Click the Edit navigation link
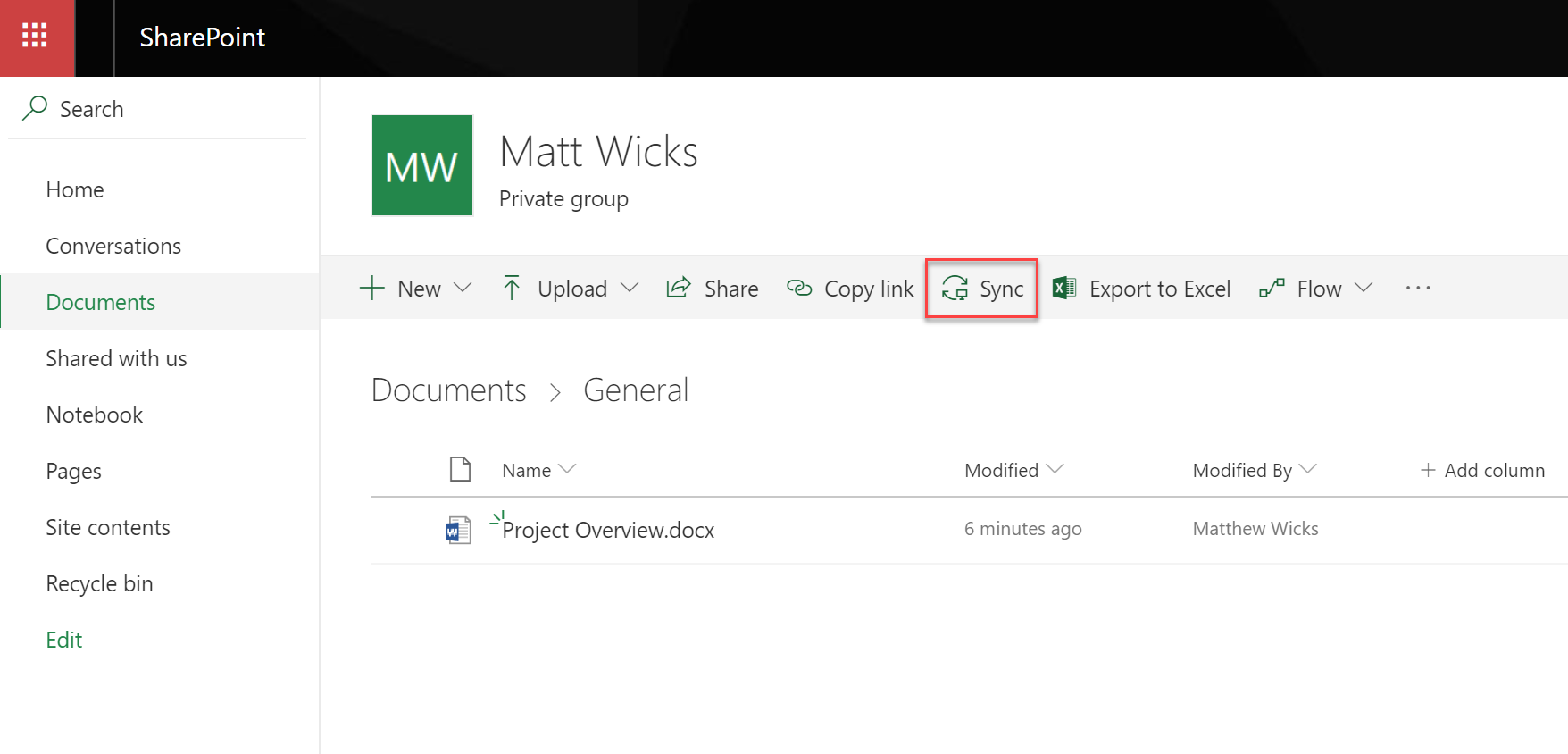 click(63, 640)
